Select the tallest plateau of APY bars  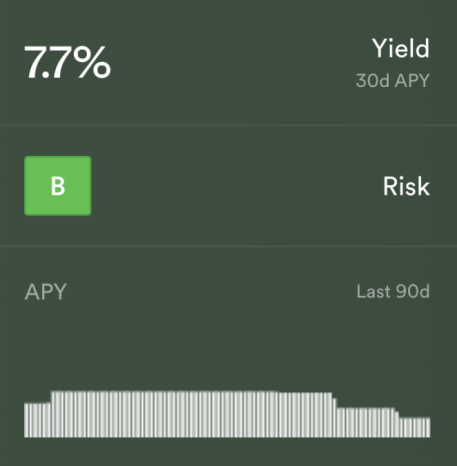click(x=165, y=414)
